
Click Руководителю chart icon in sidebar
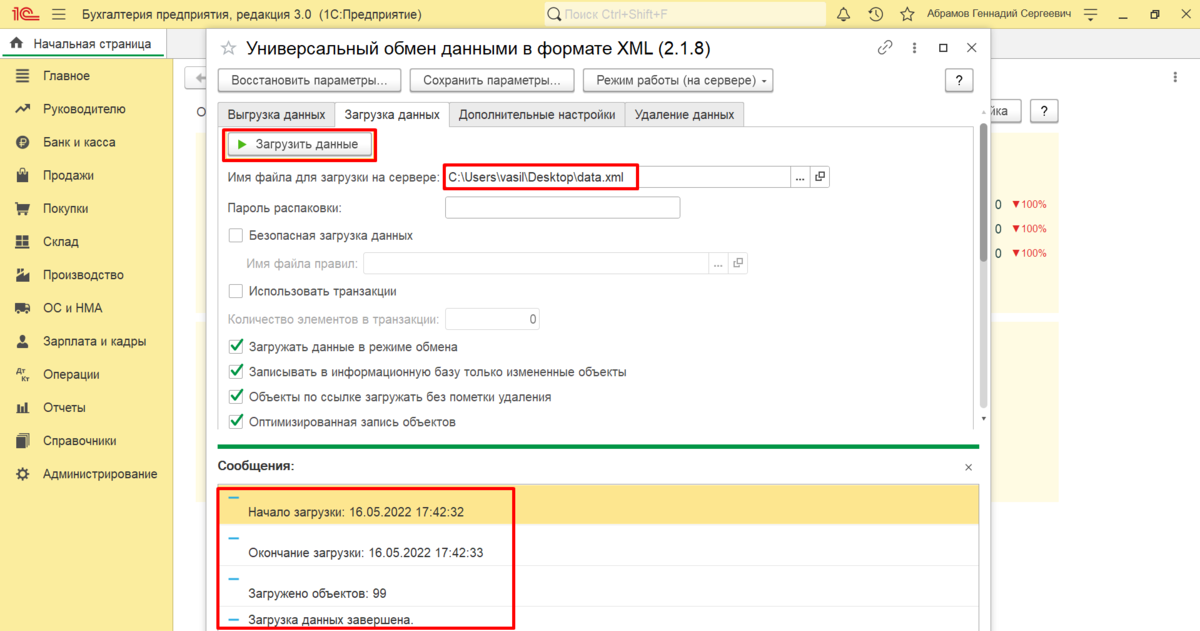point(22,109)
